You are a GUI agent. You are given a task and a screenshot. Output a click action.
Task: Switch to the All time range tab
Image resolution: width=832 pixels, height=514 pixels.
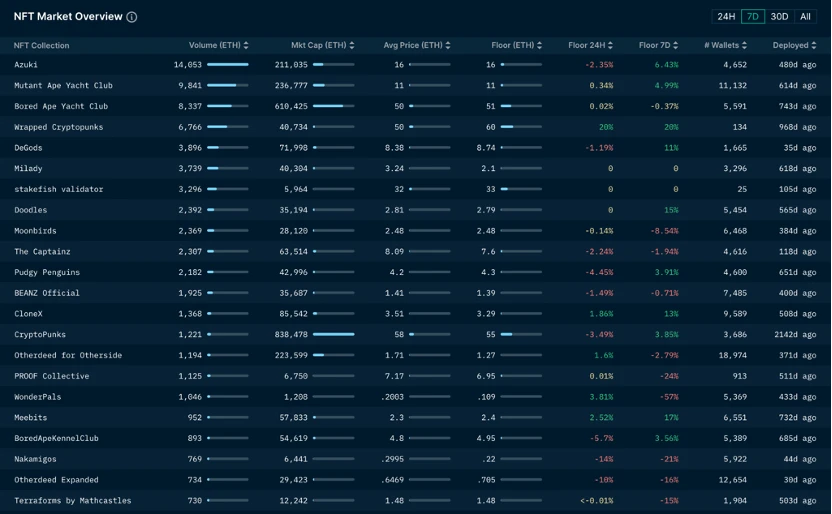(x=805, y=16)
